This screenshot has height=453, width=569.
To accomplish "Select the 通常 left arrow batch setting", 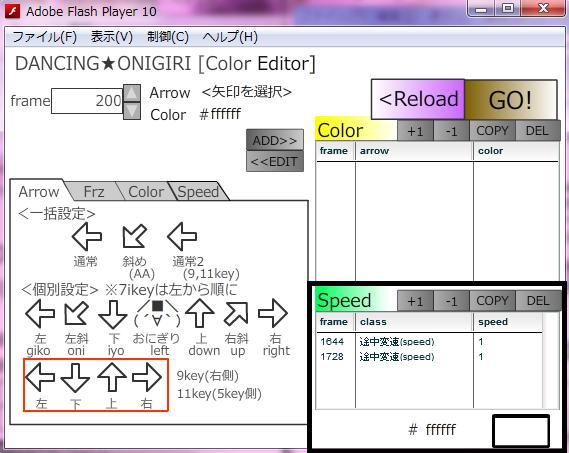I will point(87,236).
